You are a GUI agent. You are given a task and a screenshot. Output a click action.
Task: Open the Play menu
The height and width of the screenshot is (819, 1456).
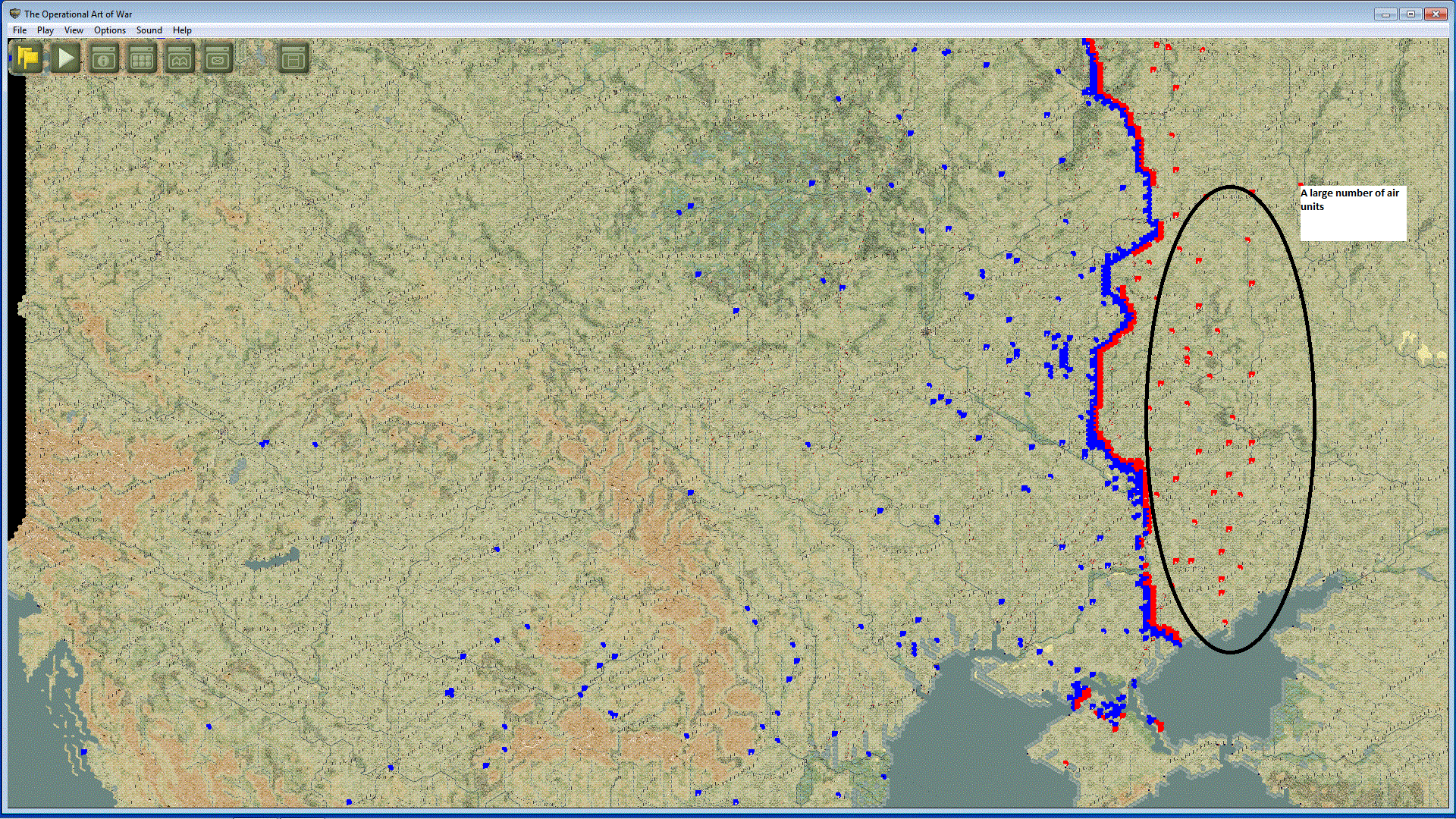click(x=45, y=30)
